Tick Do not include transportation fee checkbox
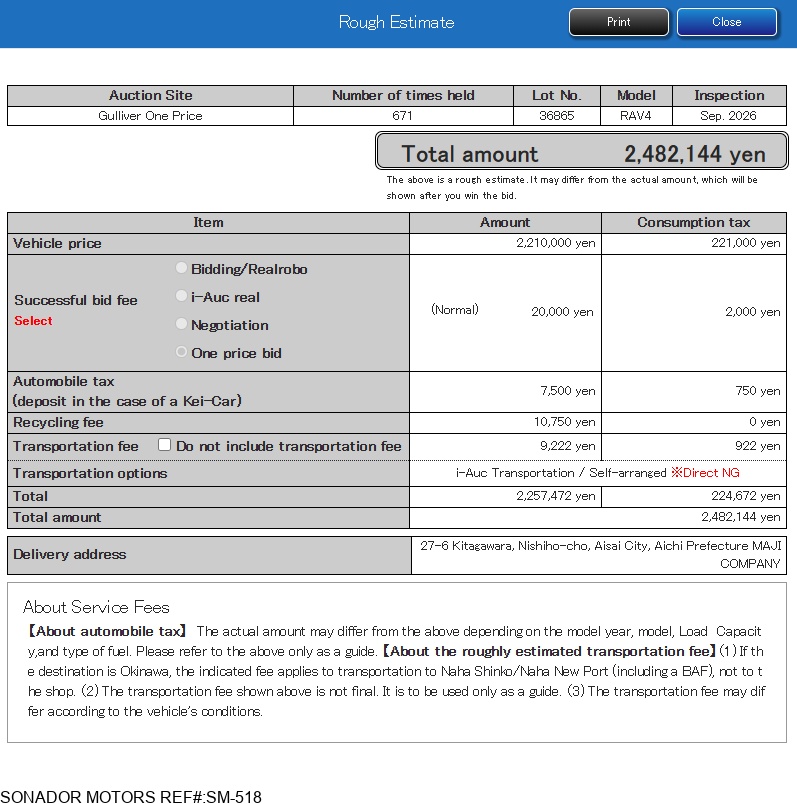Screen dimensions: 797x804 [165, 445]
